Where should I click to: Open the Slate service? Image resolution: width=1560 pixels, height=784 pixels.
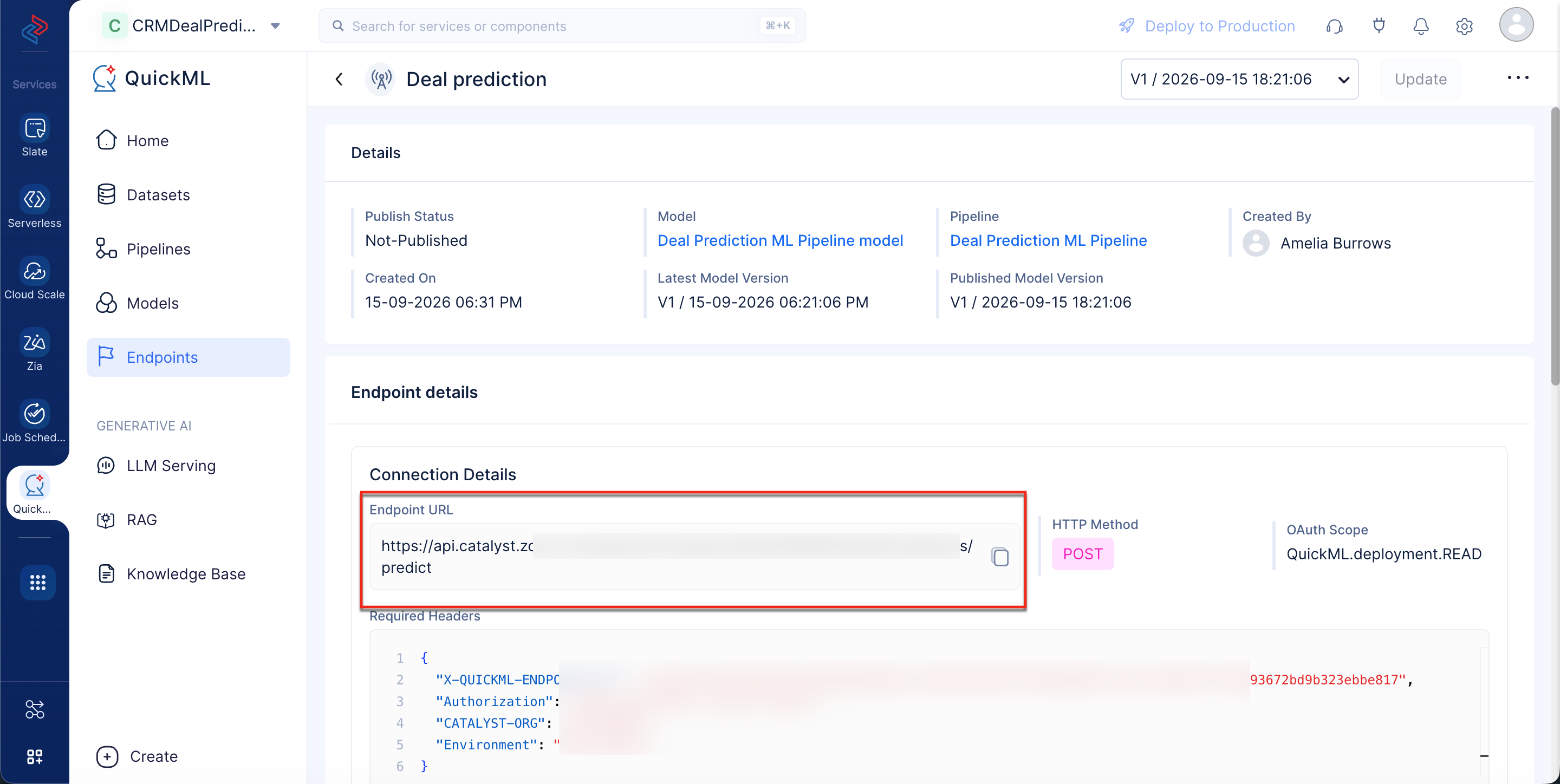35,135
